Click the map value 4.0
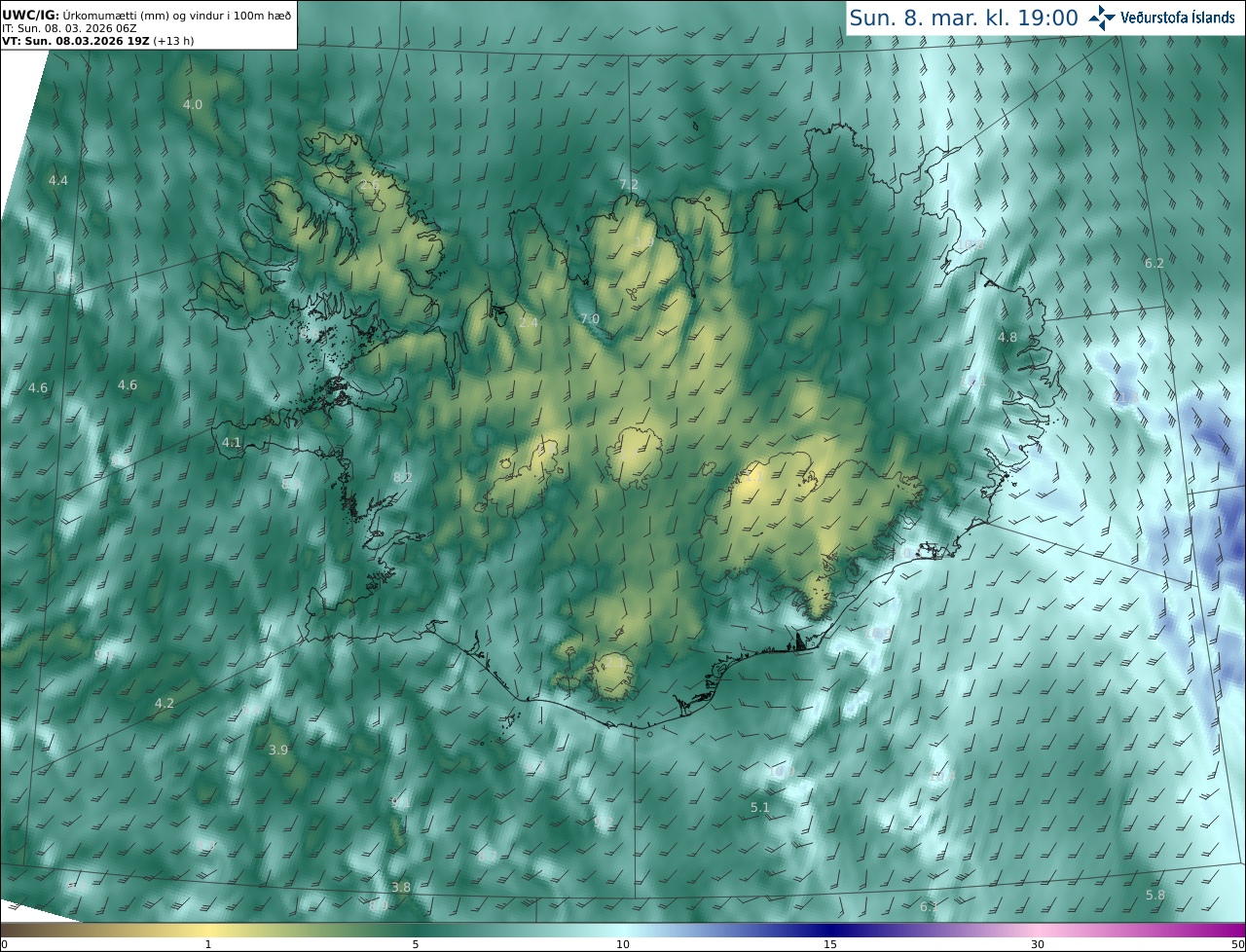Screen dimensions: 1246x952 point(193,104)
